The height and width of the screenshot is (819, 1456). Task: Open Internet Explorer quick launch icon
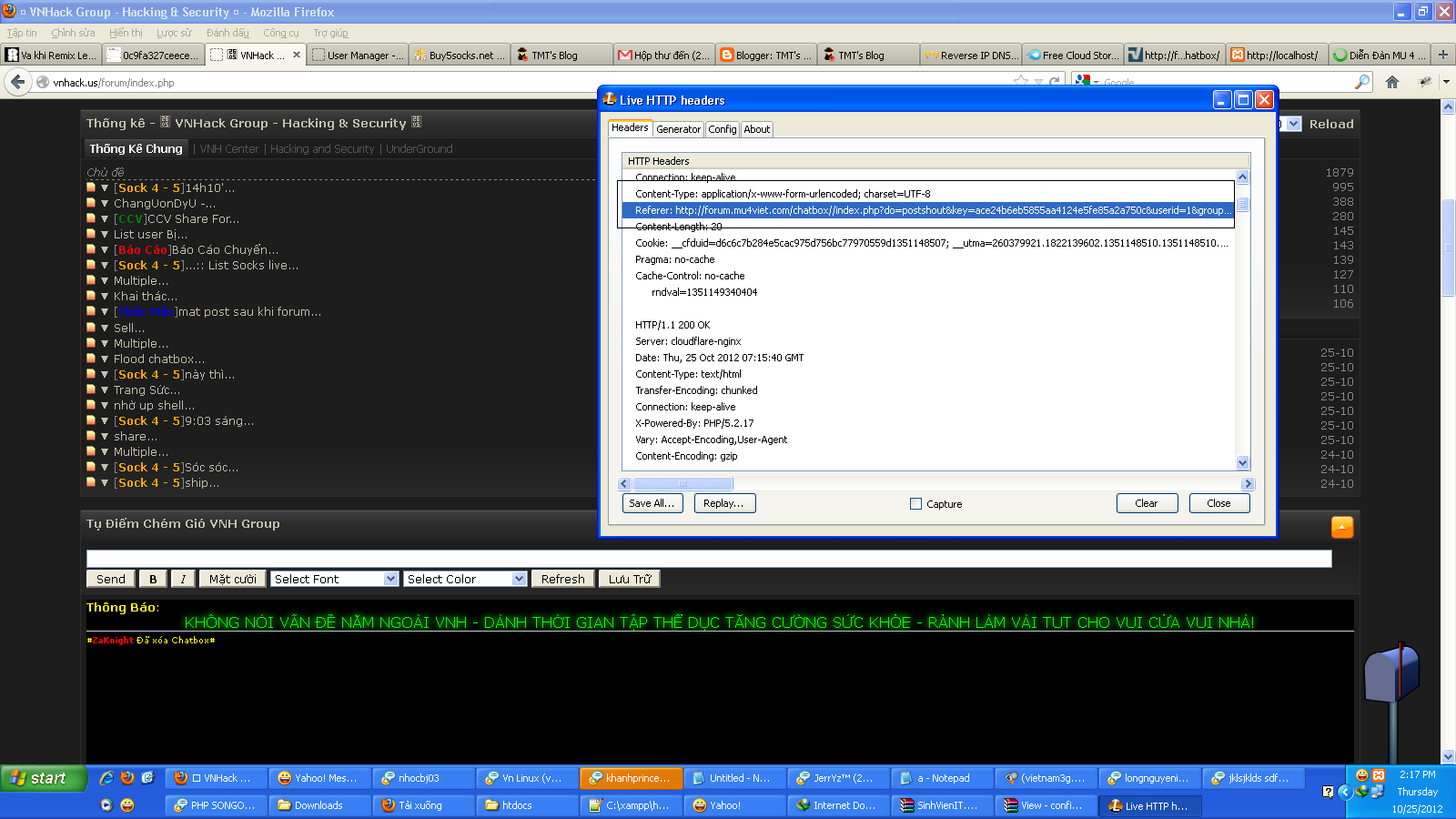click(106, 778)
